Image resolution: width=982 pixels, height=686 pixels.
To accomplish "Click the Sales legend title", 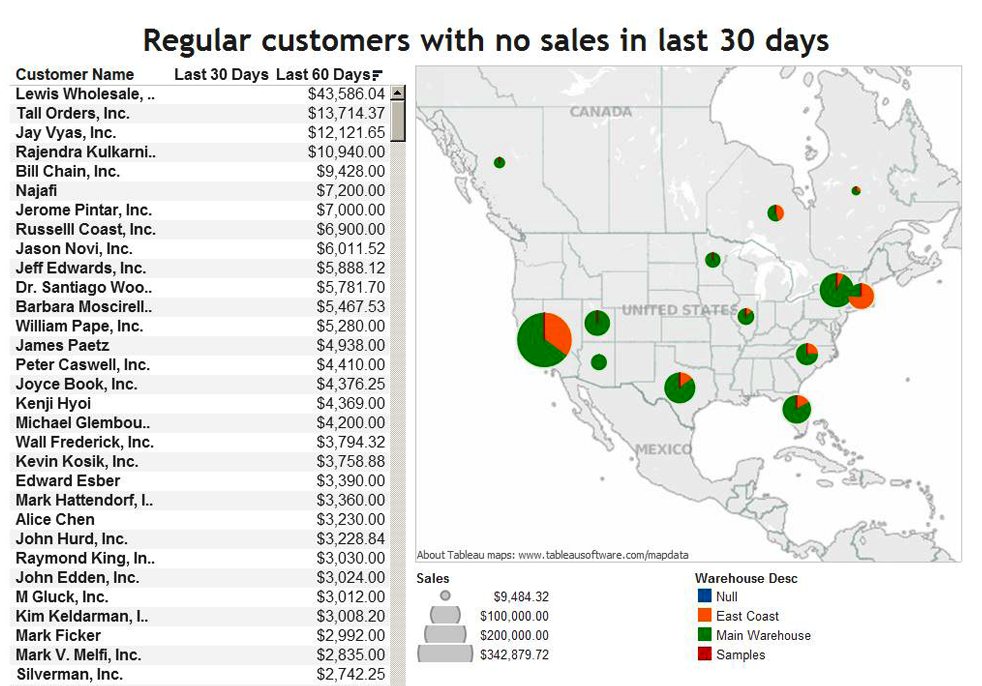I will 433,578.
